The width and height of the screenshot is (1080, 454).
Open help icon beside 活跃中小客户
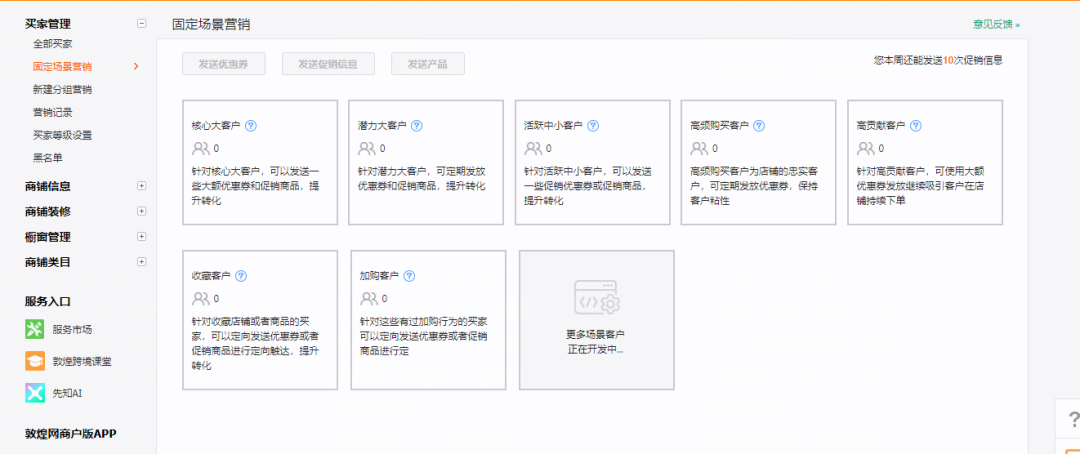(x=593, y=126)
